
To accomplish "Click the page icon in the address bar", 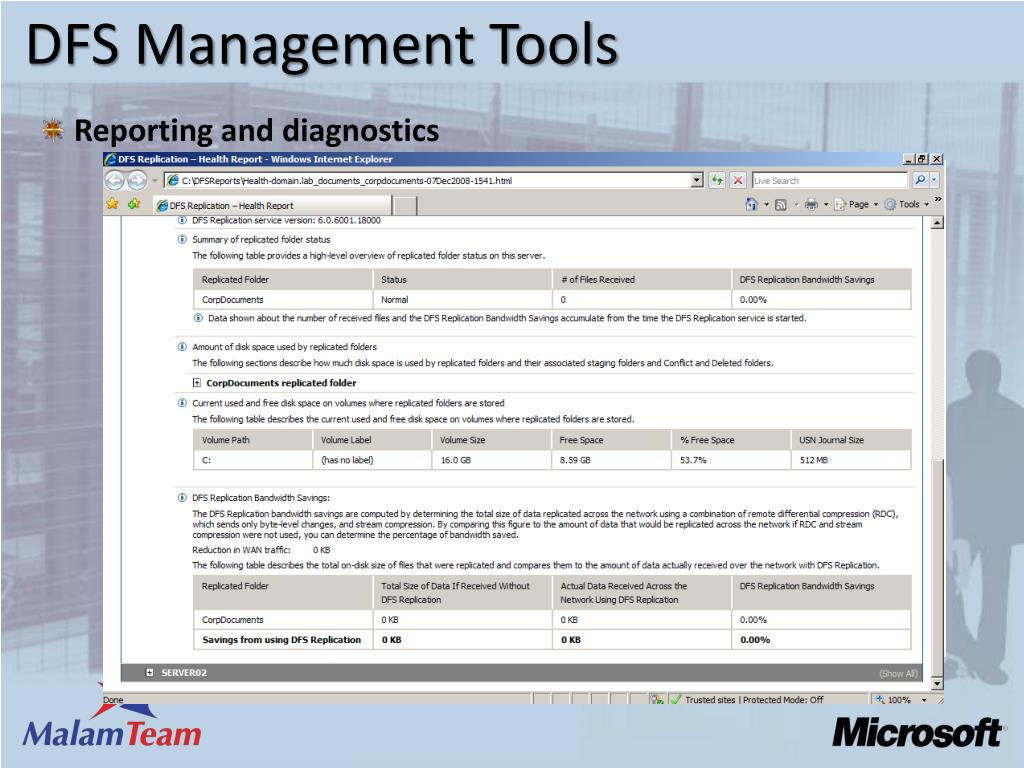I will coord(173,180).
